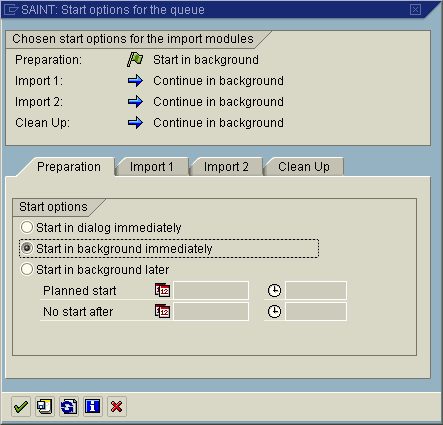
Task: Open calendar icon for Planned start date
Action: [x=162, y=290]
